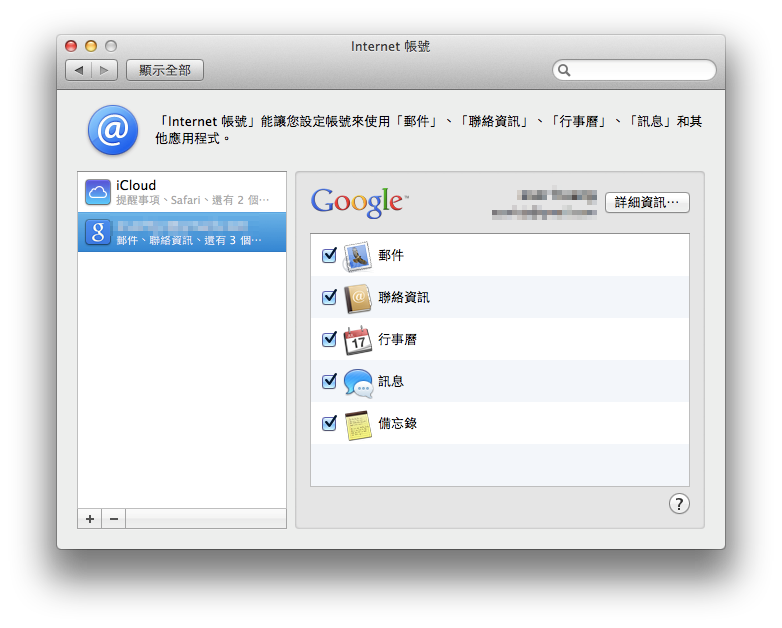
Task: Click the 郵件 service label
Action: [x=391, y=255]
